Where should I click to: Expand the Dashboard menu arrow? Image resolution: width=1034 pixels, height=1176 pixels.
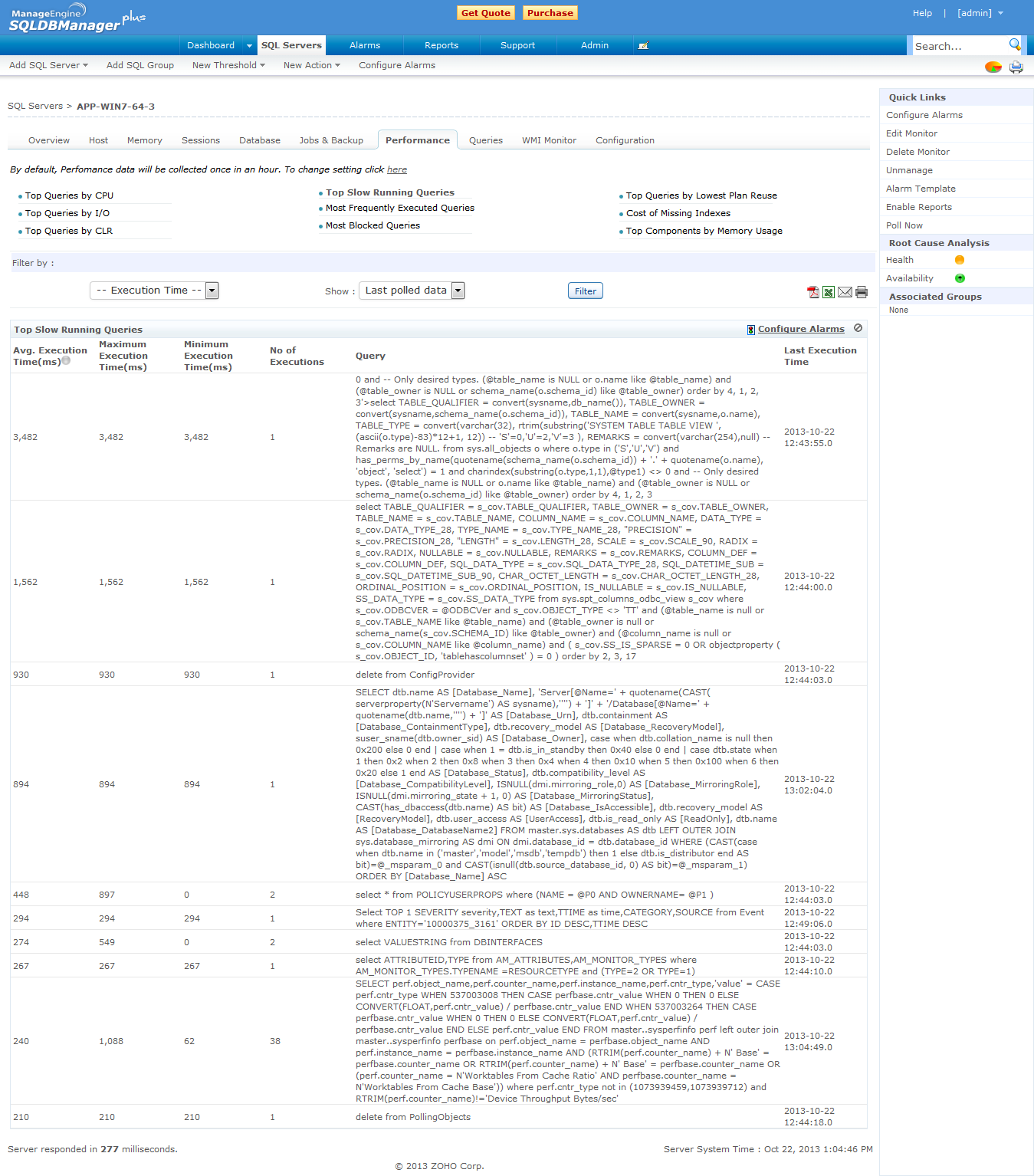click(249, 46)
